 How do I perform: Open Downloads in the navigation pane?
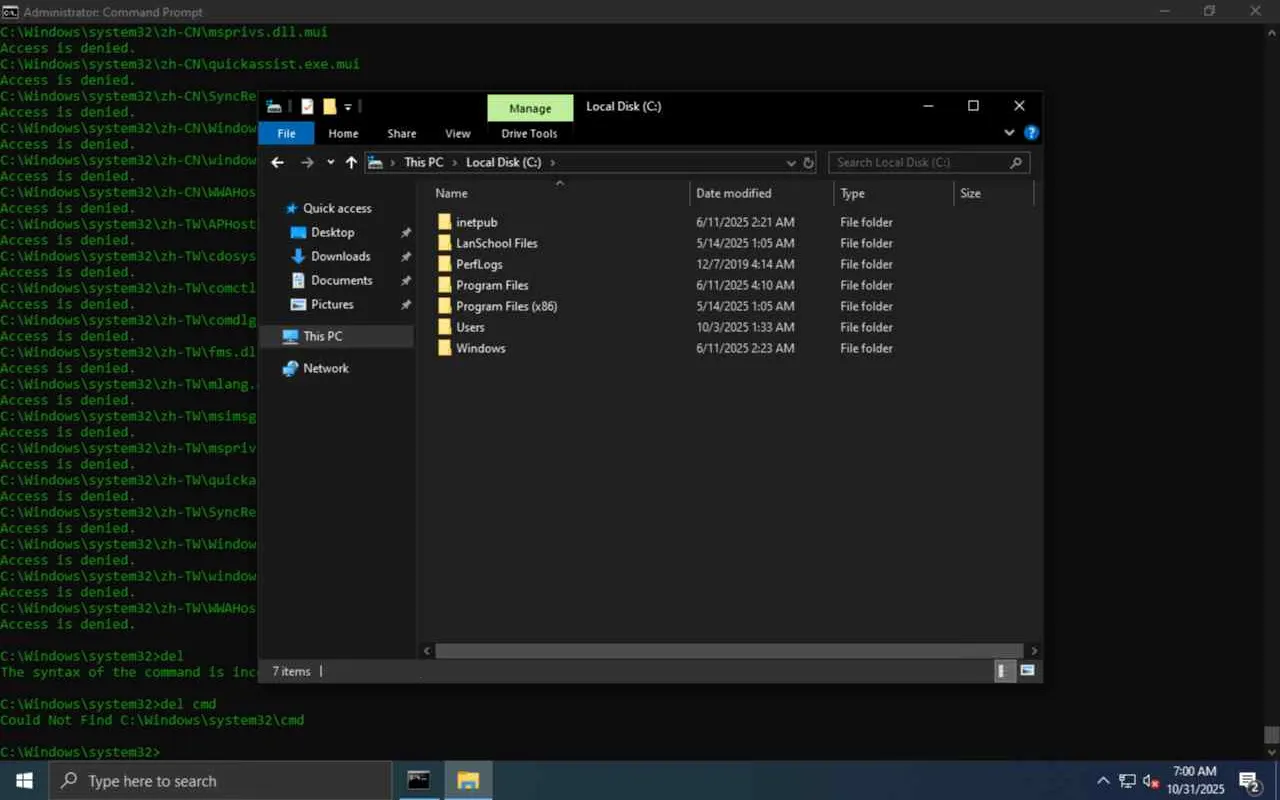click(x=340, y=256)
